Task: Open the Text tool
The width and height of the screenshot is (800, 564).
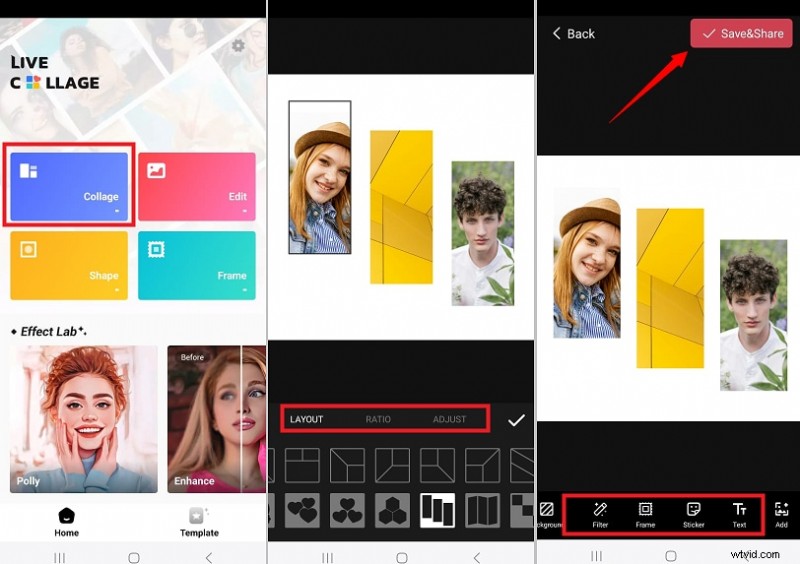Action: [739, 514]
